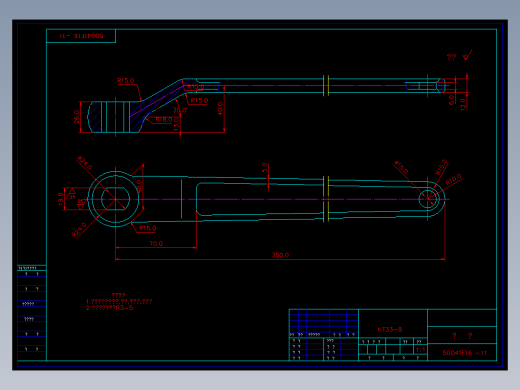
Task: Click the S0041F16 -11 title block number
Action: [464, 353]
